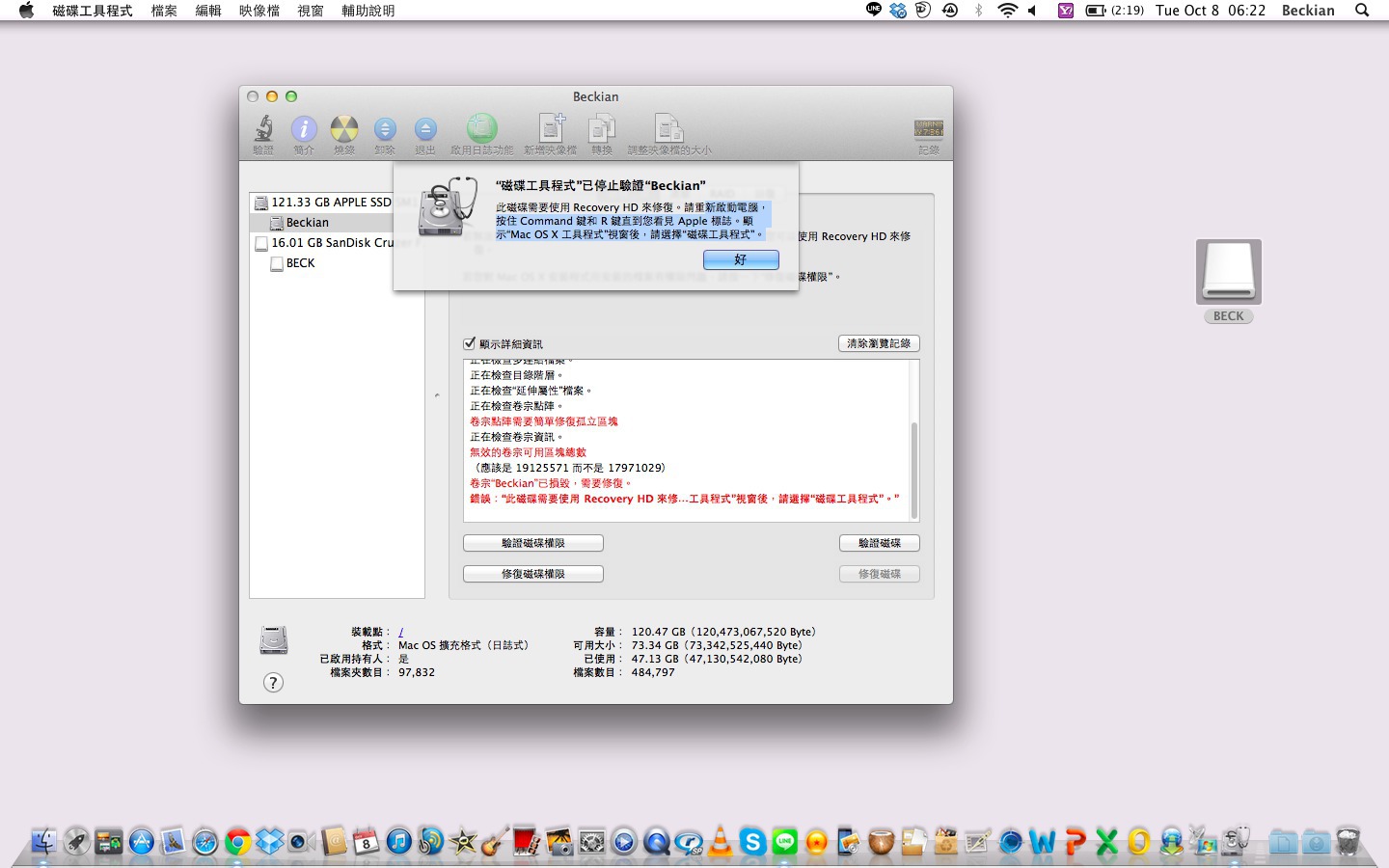Click the file count value 484,797
1389x868 pixels.
pyautogui.click(x=653, y=672)
